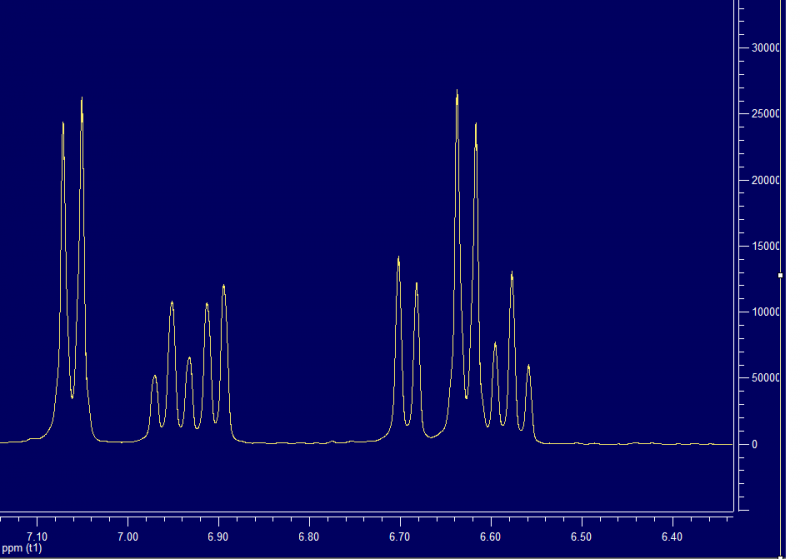Click the 20000 intensity label
Viewport: 800px width, 559px height.
765,180
